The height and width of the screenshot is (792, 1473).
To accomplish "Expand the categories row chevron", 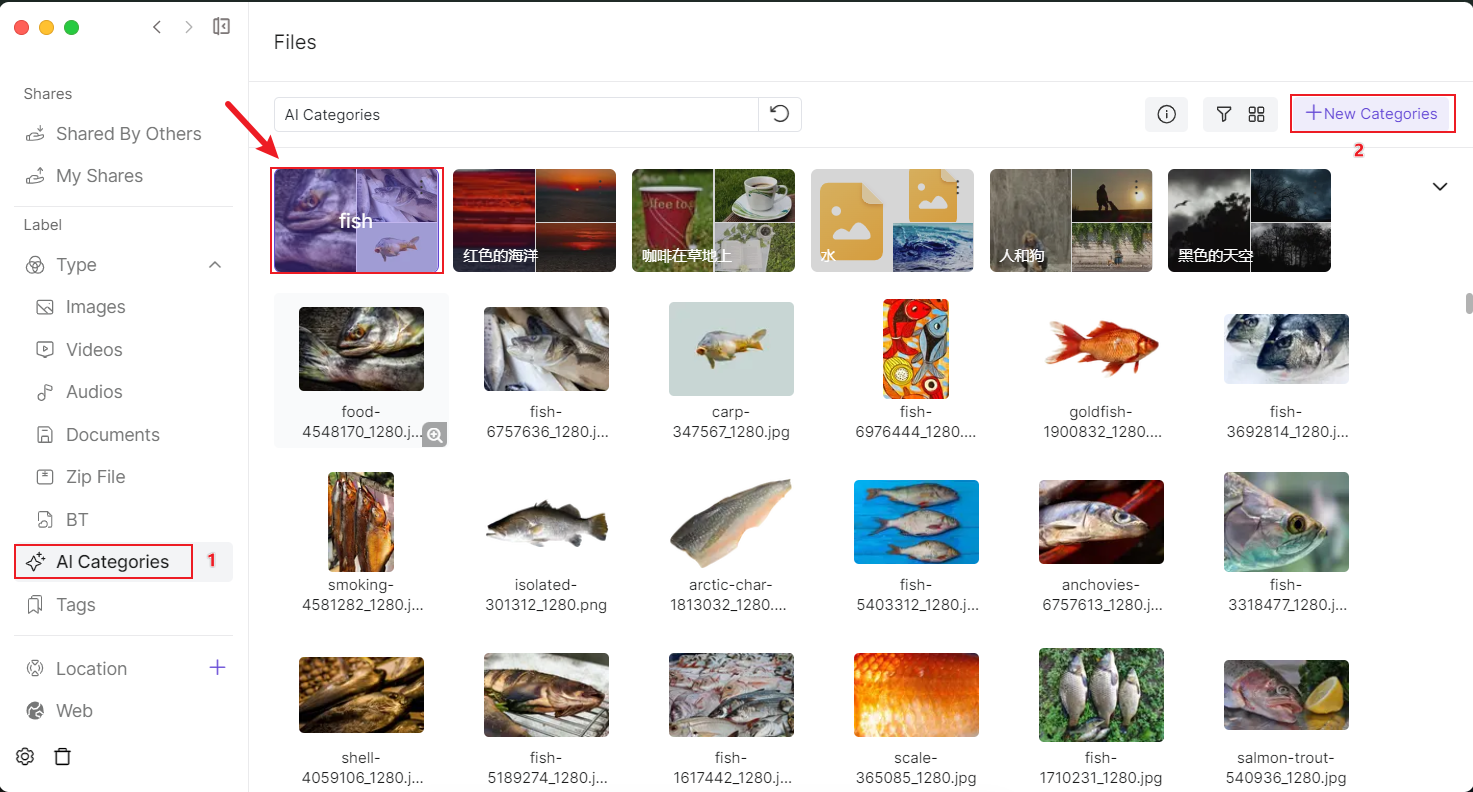I will (1440, 186).
